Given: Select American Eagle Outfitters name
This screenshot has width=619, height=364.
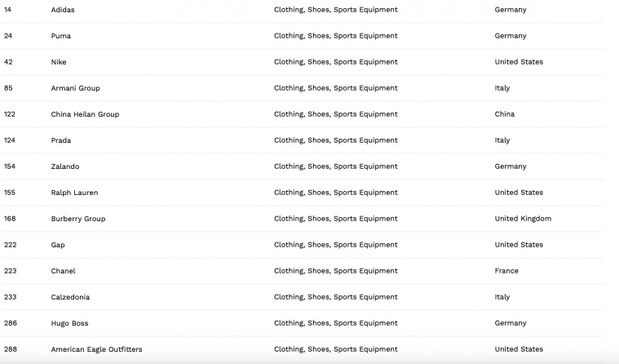Looking at the screenshot, I should click(96, 349).
